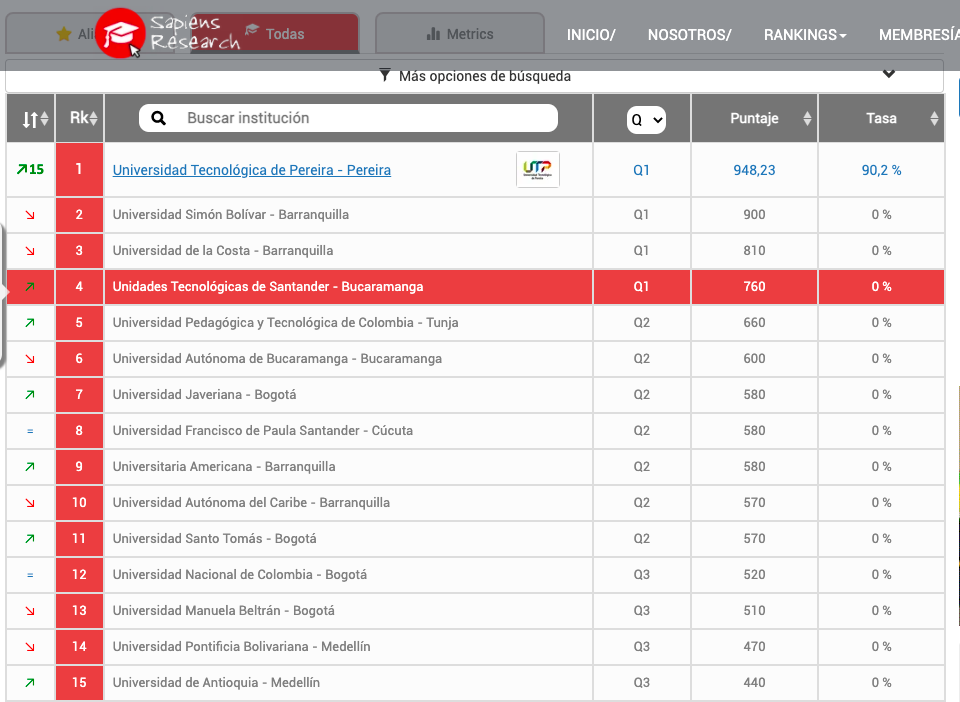Click the 948,23 score value
Viewport: 960px width, 702px height.
tap(754, 170)
